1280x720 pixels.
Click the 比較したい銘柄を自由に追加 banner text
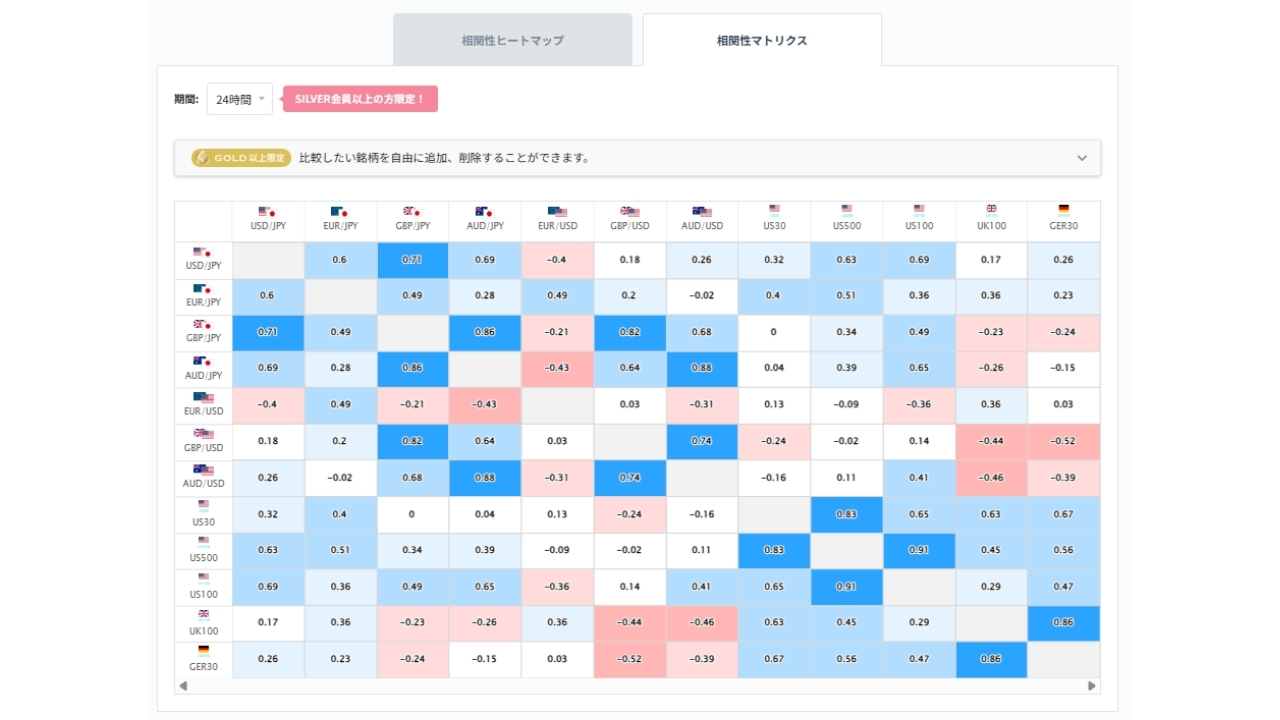(x=444, y=158)
